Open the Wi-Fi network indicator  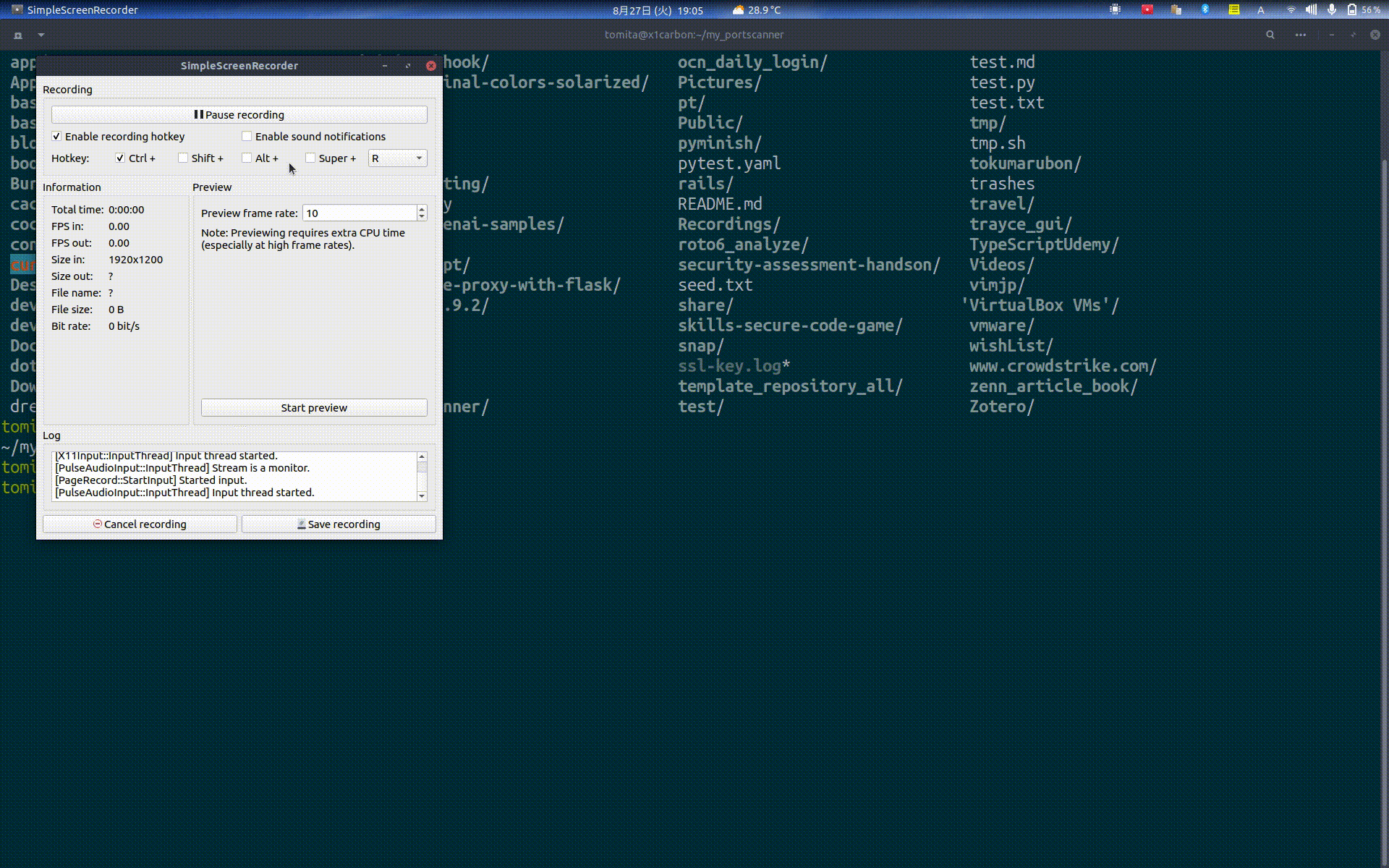1291,9
